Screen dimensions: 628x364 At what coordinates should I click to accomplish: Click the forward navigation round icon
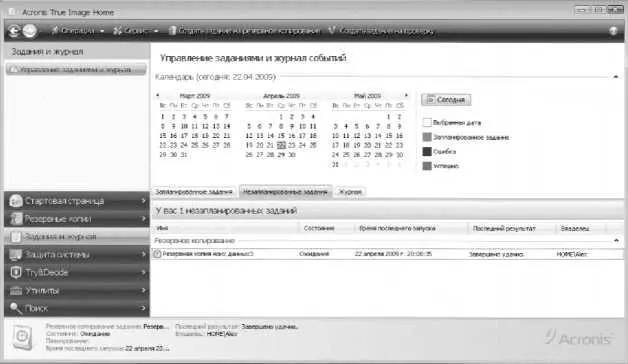[x=30, y=31]
